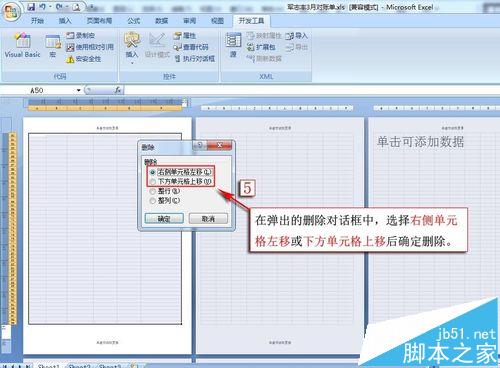Open control 属性 properties
The height and width of the screenshot is (368, 500).
185,35
